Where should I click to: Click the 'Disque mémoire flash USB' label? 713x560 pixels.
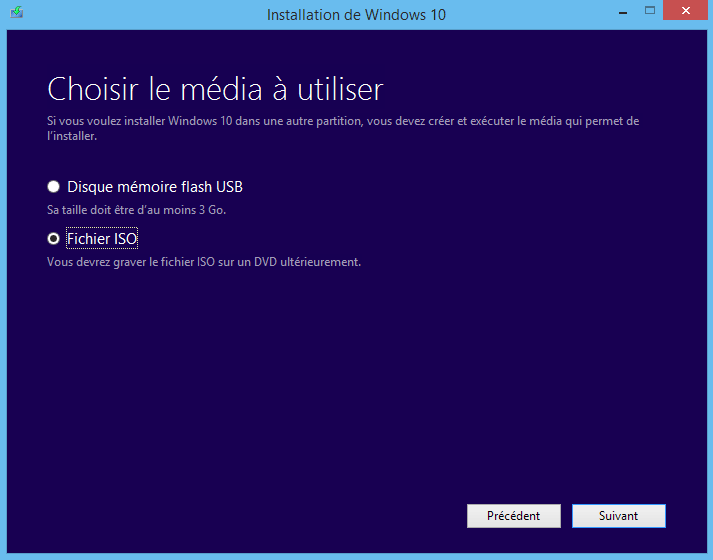pos(155,187)
